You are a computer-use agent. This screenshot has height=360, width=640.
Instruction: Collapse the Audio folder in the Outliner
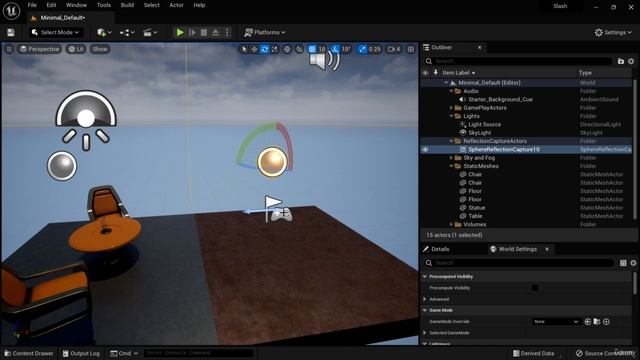click(x=451, y=91)
